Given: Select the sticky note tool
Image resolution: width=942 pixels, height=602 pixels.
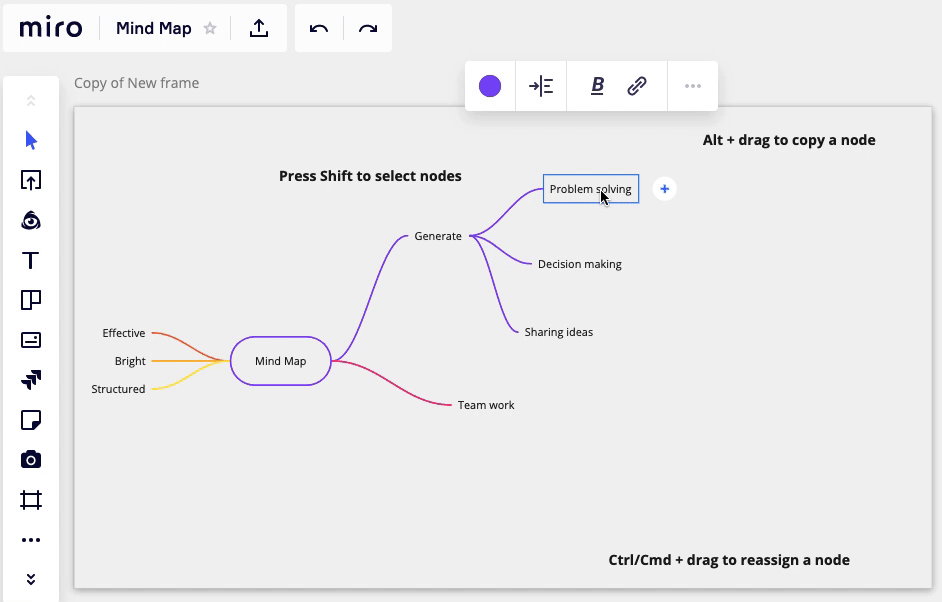Looking at the screenshot, I should point(31,420).
